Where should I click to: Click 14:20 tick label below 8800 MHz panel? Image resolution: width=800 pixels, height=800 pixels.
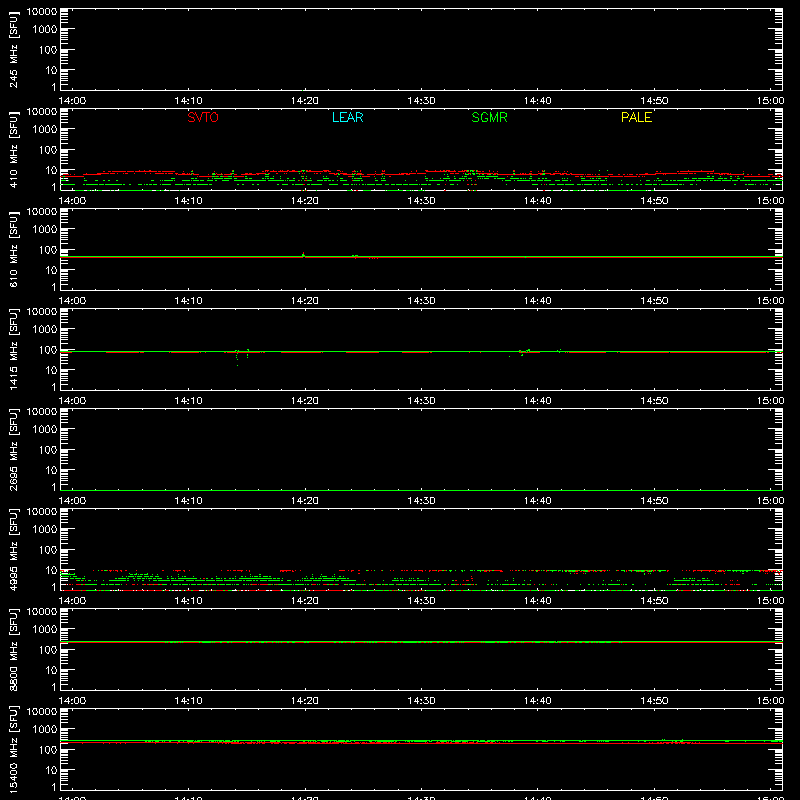pos(305,701)
